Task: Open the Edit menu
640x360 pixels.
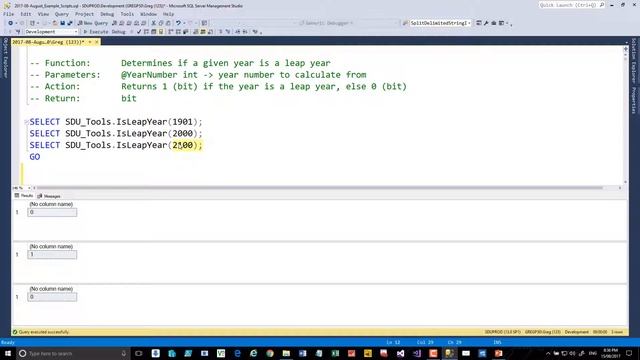Action: click(26, 14)
